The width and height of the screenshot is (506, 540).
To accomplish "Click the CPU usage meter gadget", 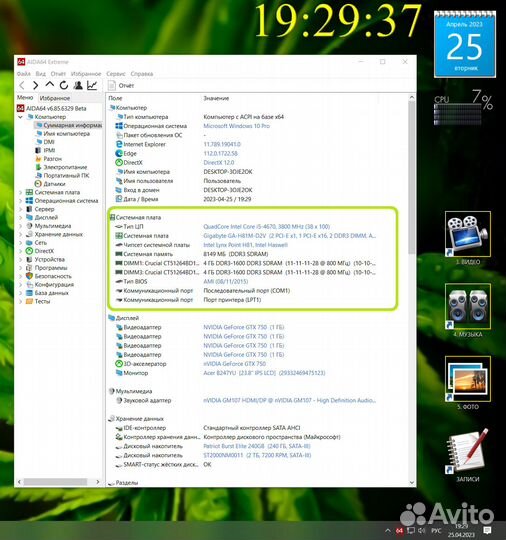I will click(463, 107).
